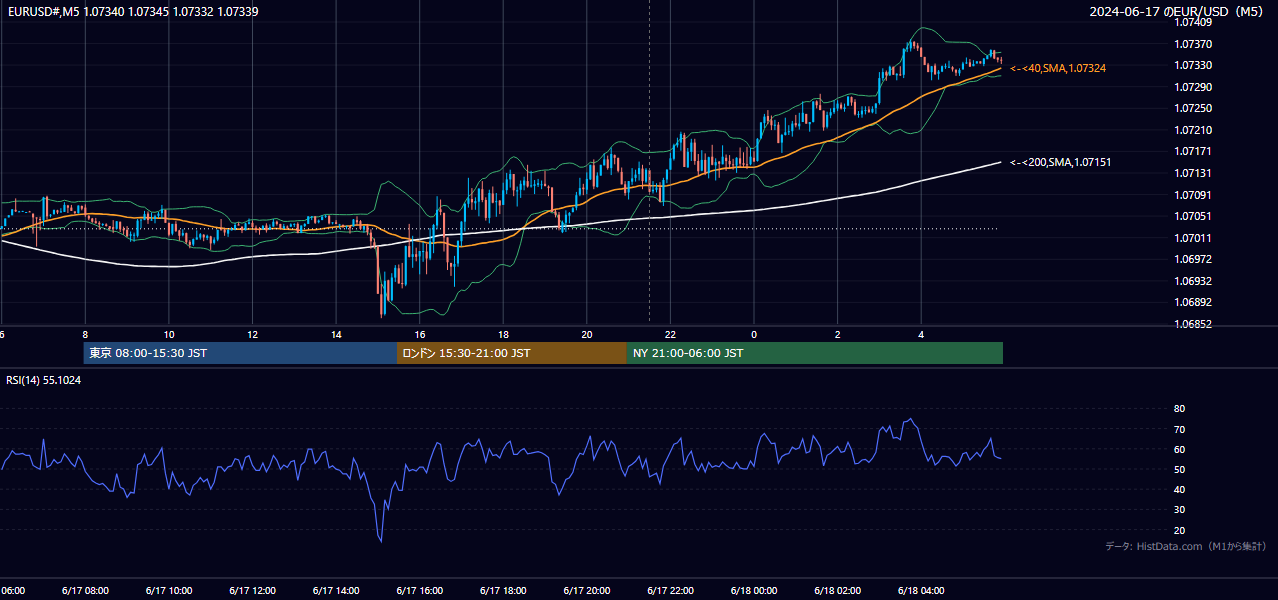Screen dimensions: 1278x600
Task: Click the 6/18 00:00 time axis label
Action: coord(754,590)
